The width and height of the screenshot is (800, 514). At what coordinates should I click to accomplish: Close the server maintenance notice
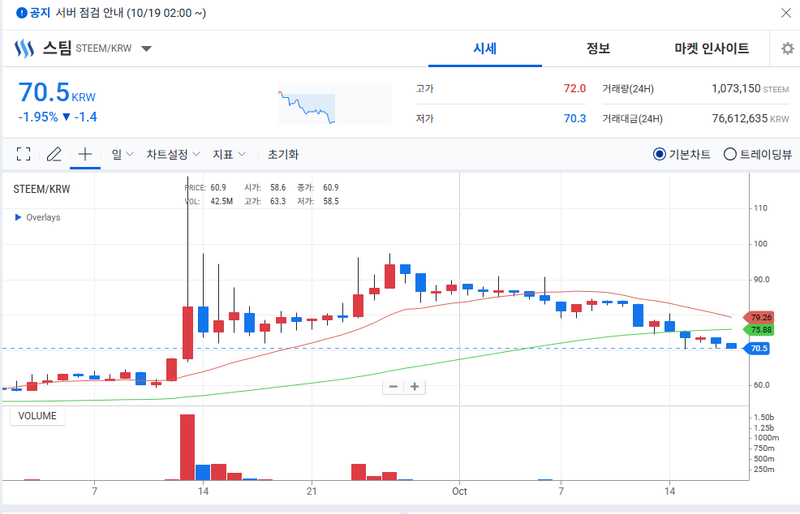tap(786, 13)
